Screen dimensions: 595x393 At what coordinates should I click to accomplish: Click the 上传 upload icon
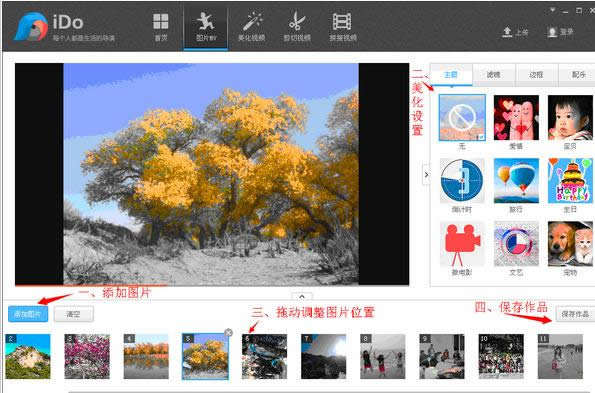507,32
